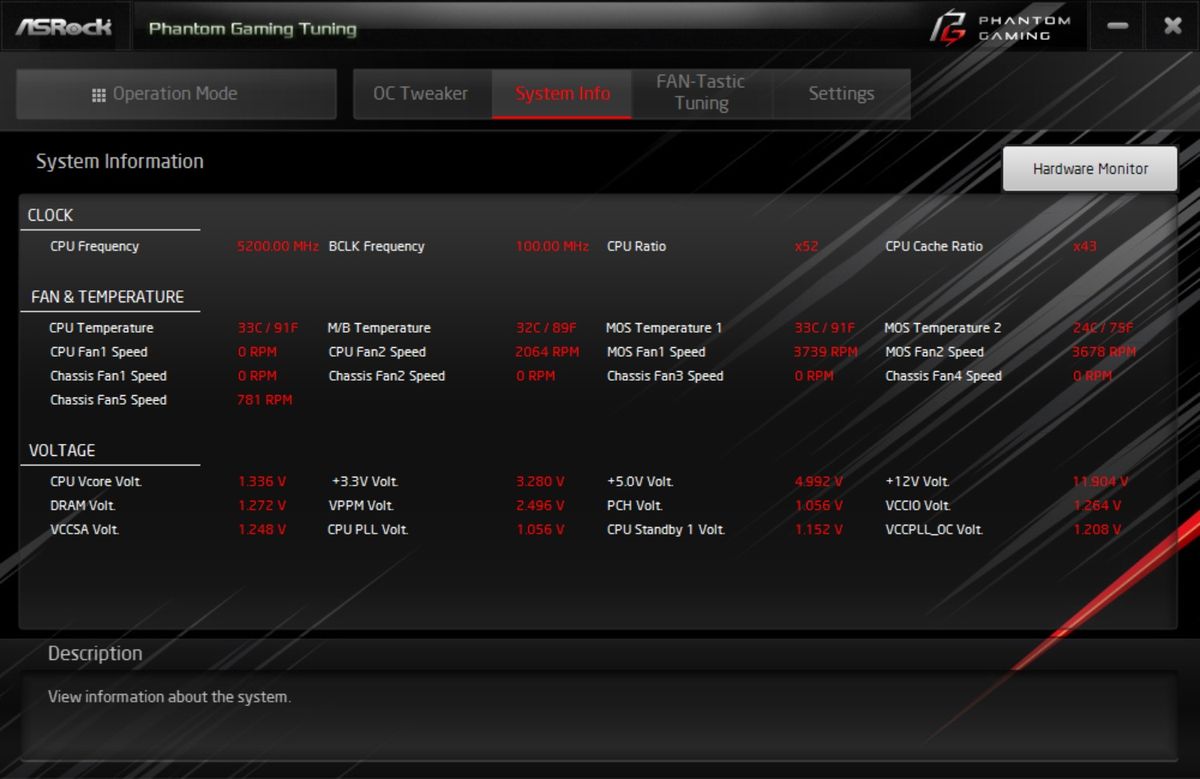Click the CPU Standby 1 Volt. value 1.152 V

point(819,530)
